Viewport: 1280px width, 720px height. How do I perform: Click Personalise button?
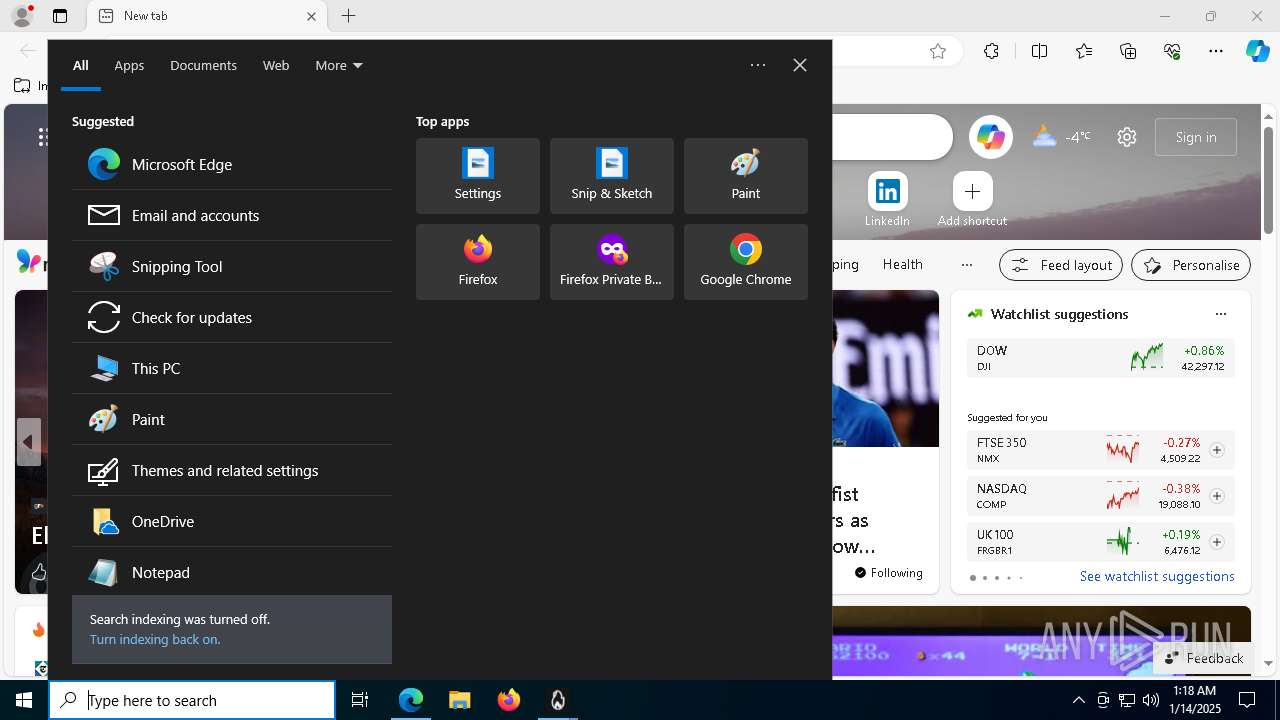(1191, 265)
